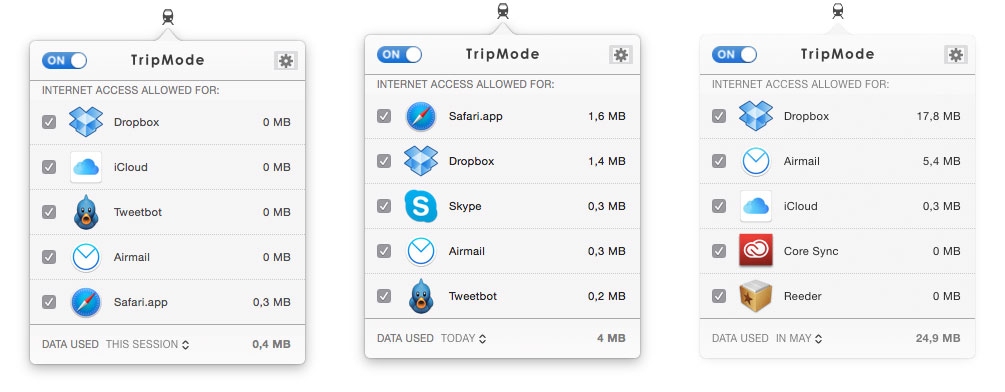This screenshot has width=1005, height=392.
Task: Turn off the ON switch in the This Session panel
Action: pos(64,60)
